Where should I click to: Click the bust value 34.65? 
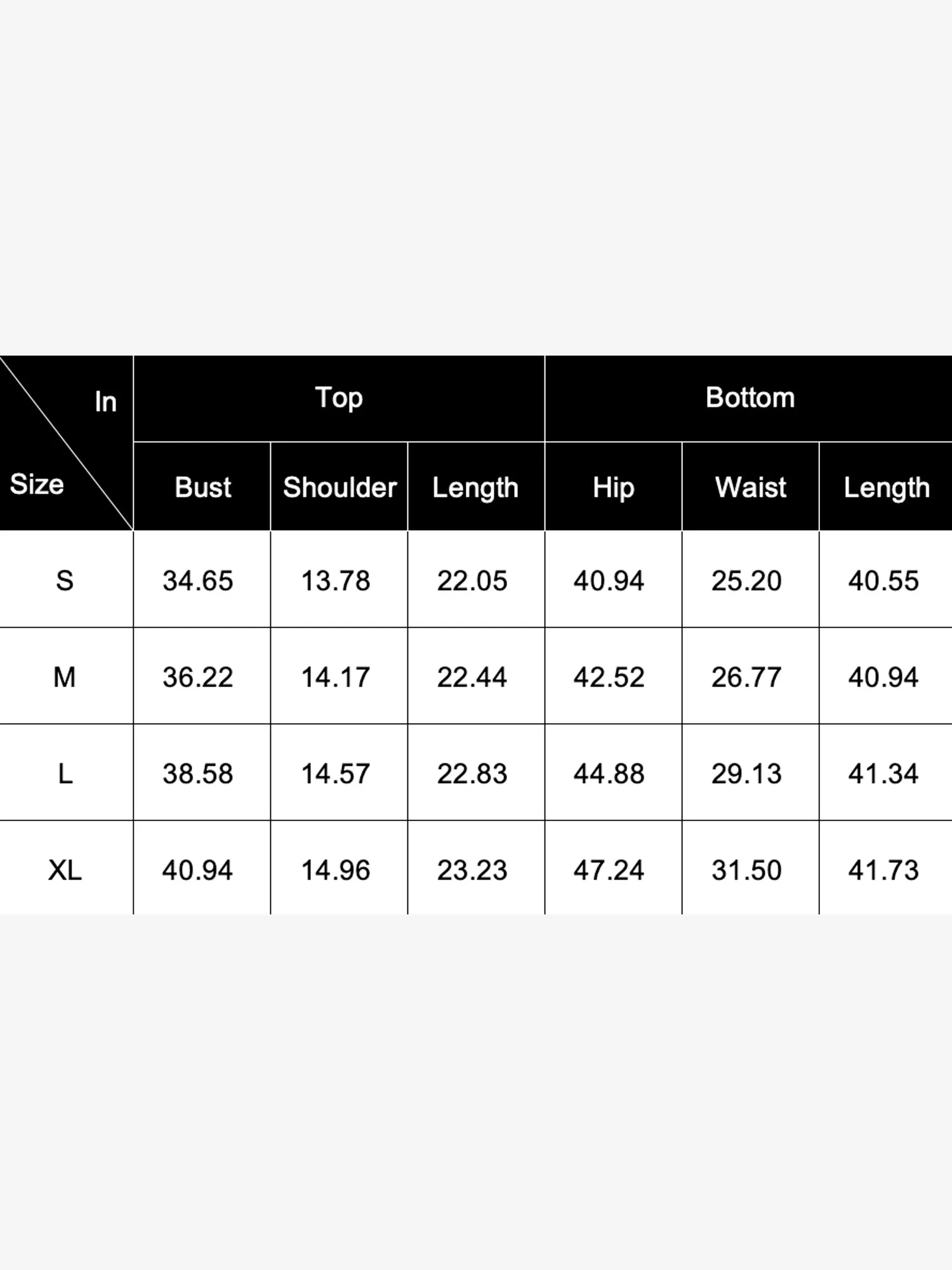pyautogui.click(x=198, y=580)
